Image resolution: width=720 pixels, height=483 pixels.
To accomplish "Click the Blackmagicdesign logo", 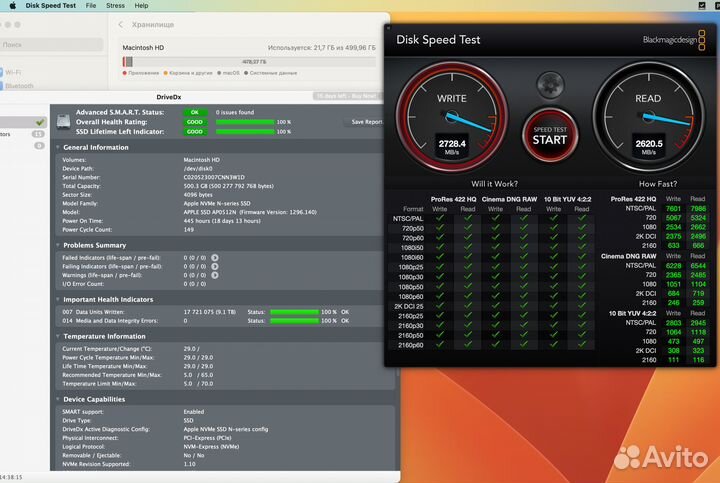I will coord(674,40).
